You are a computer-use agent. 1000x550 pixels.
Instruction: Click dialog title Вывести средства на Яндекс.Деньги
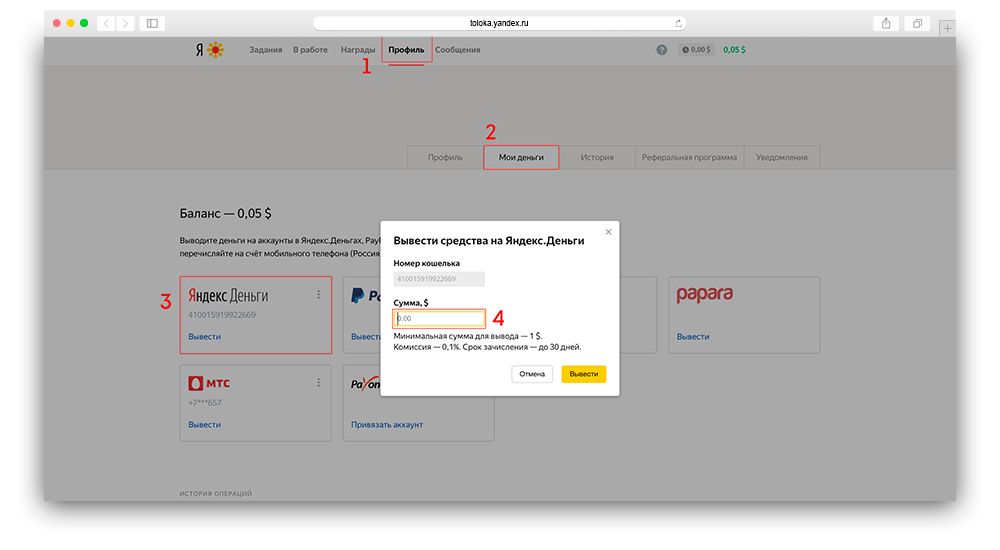489,241
